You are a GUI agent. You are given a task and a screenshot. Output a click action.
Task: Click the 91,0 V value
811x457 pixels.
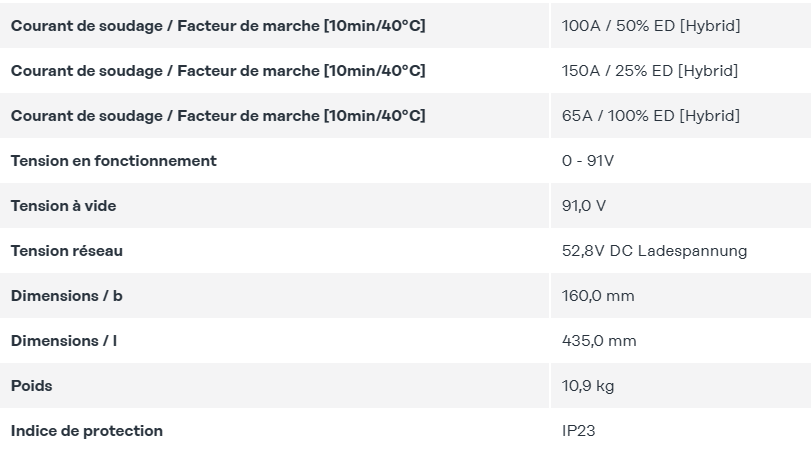583,206
